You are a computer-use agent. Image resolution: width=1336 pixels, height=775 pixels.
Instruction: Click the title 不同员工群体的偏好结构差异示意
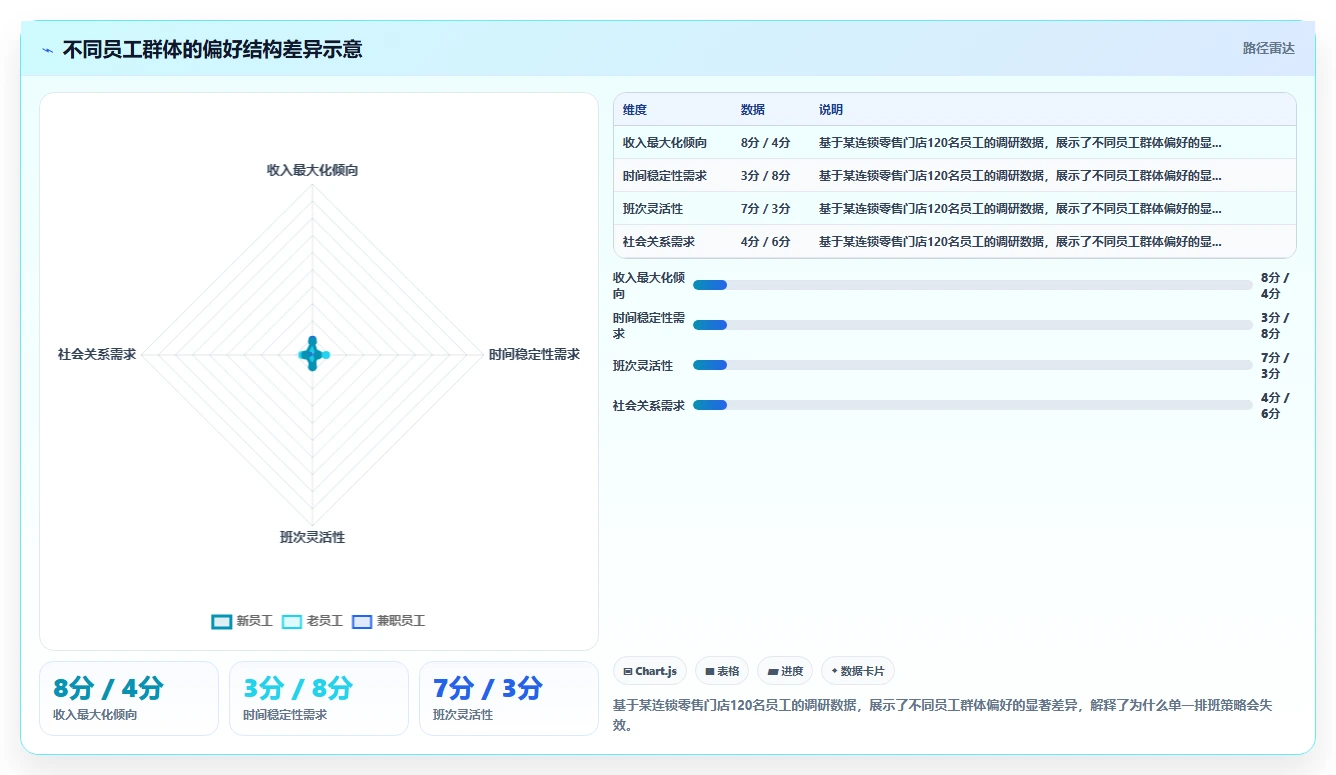coord(212,49)
